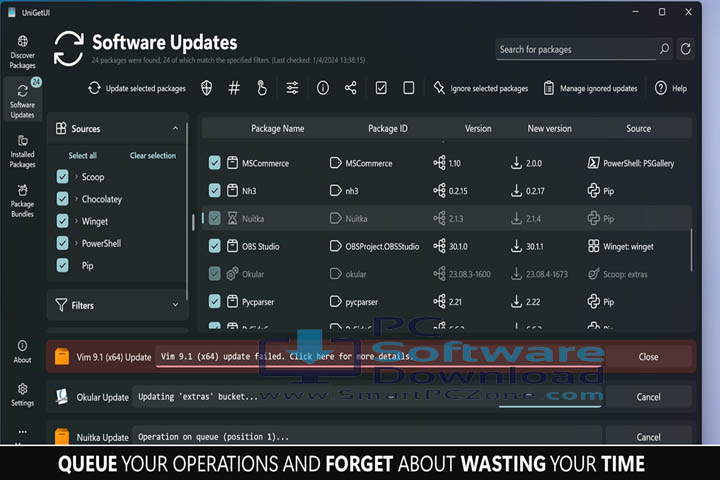Expand the Scoop source tree
Image resolution: width=720 pixels, height=480 pixels.
pyautogui.click(x=76, y=176)
